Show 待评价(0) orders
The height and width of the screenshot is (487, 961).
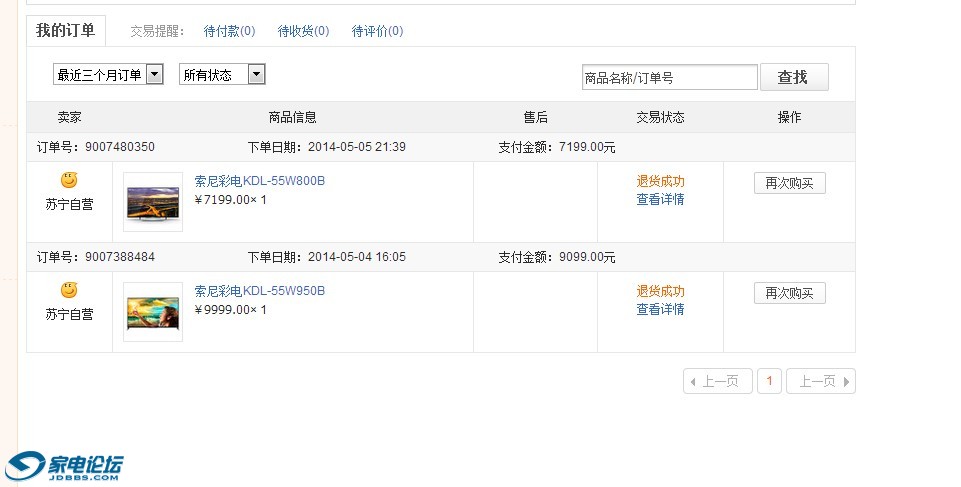click(377, 31)
